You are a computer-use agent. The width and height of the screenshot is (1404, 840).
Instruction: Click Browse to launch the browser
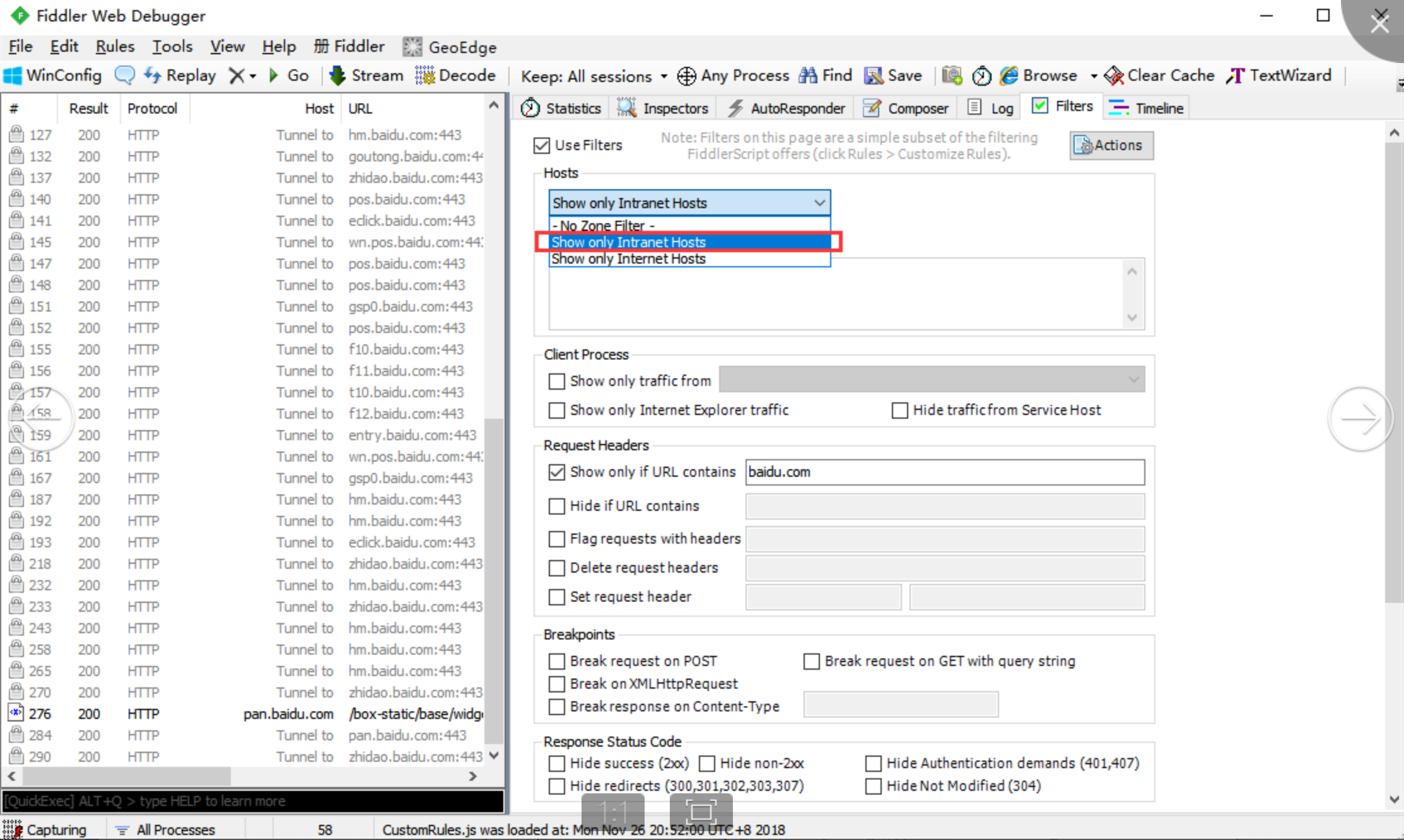1039,76
